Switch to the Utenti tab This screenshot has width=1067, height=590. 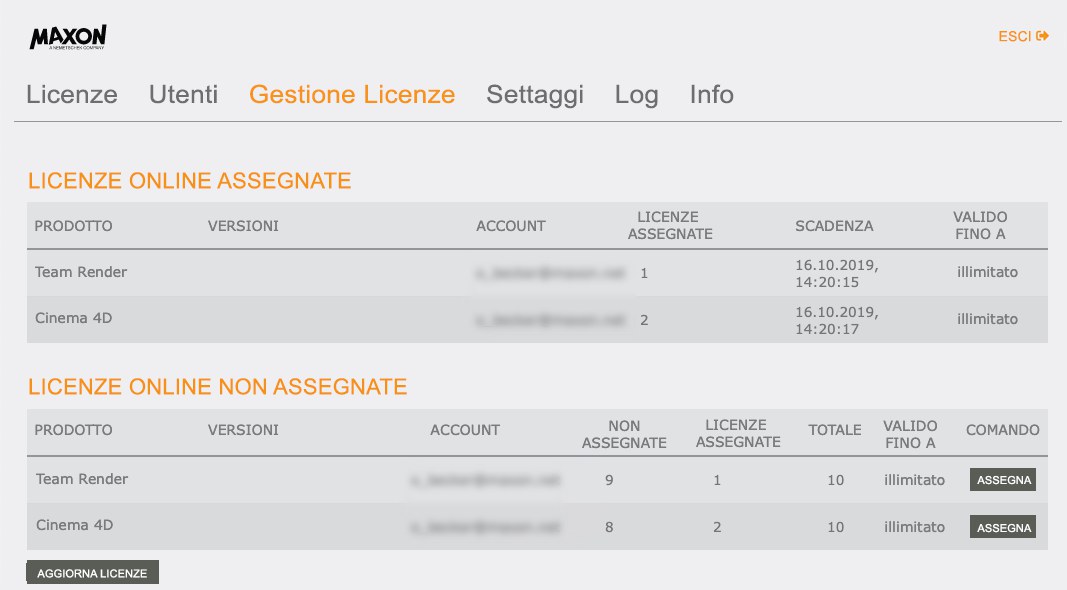(183, 95)
